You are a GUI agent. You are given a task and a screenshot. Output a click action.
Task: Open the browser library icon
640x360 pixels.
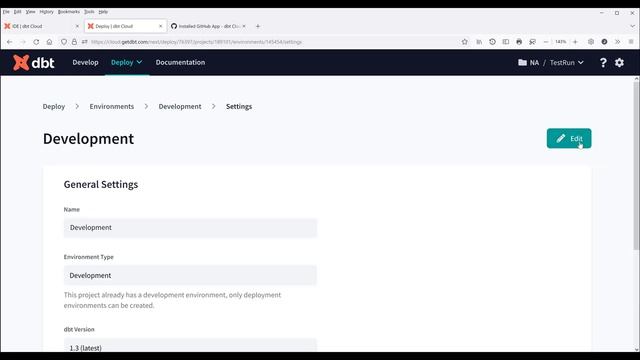tap(479, 42)
